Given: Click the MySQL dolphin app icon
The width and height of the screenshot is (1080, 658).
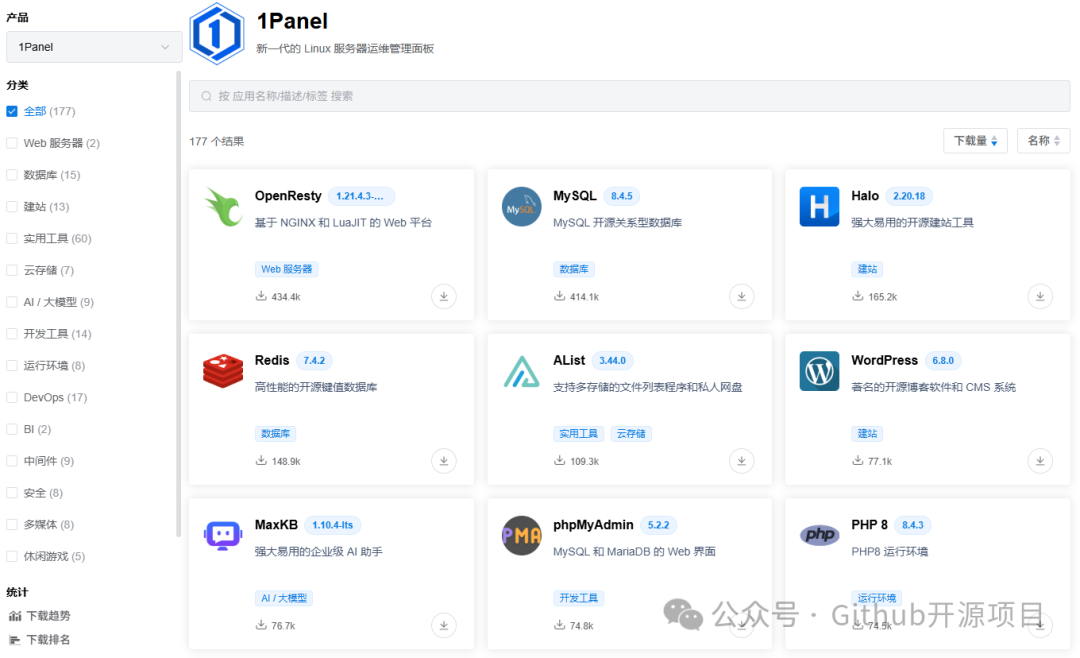Looking at the screenshot, I should 521,207.
